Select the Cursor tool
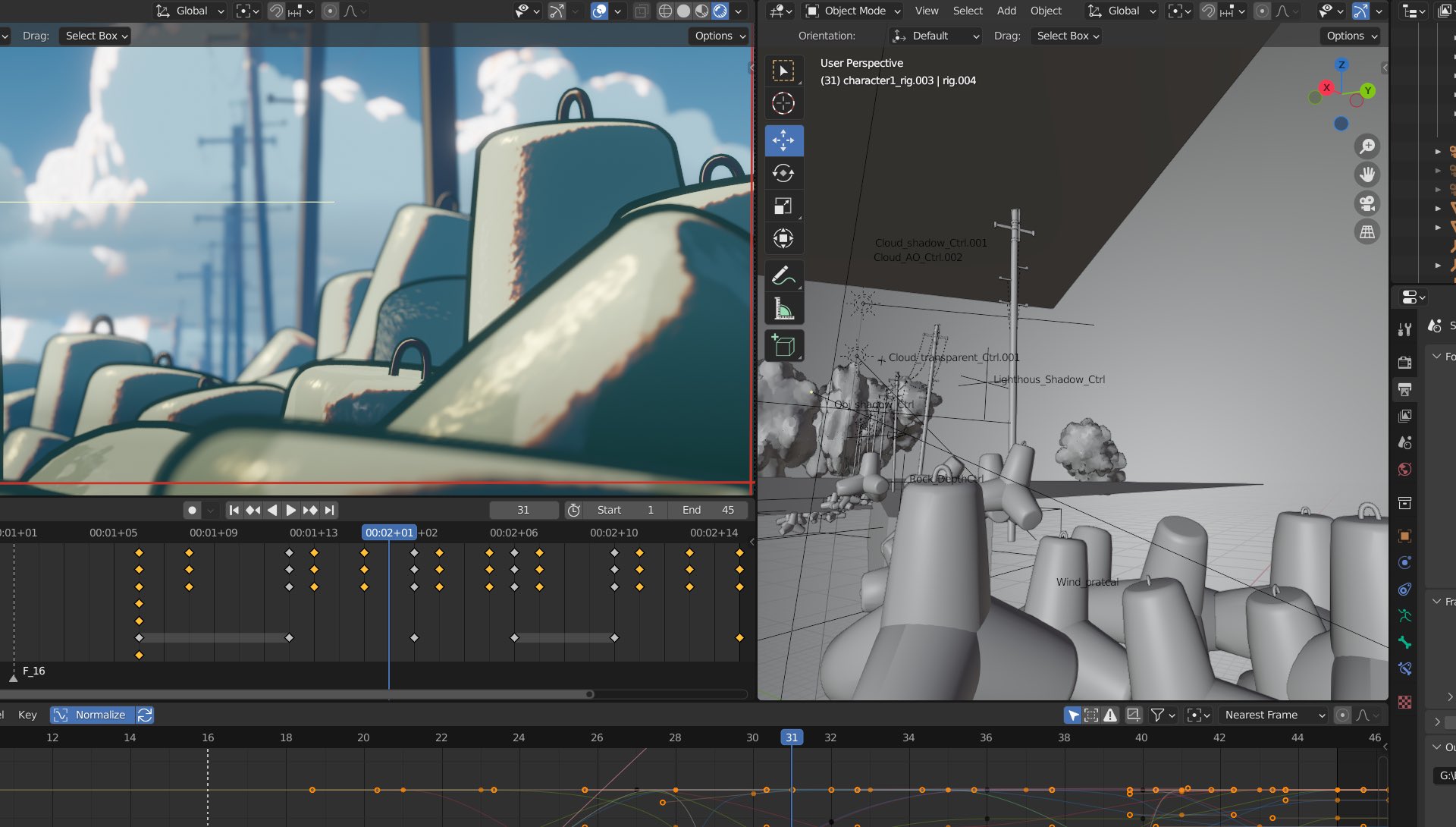 click(783, 103)
